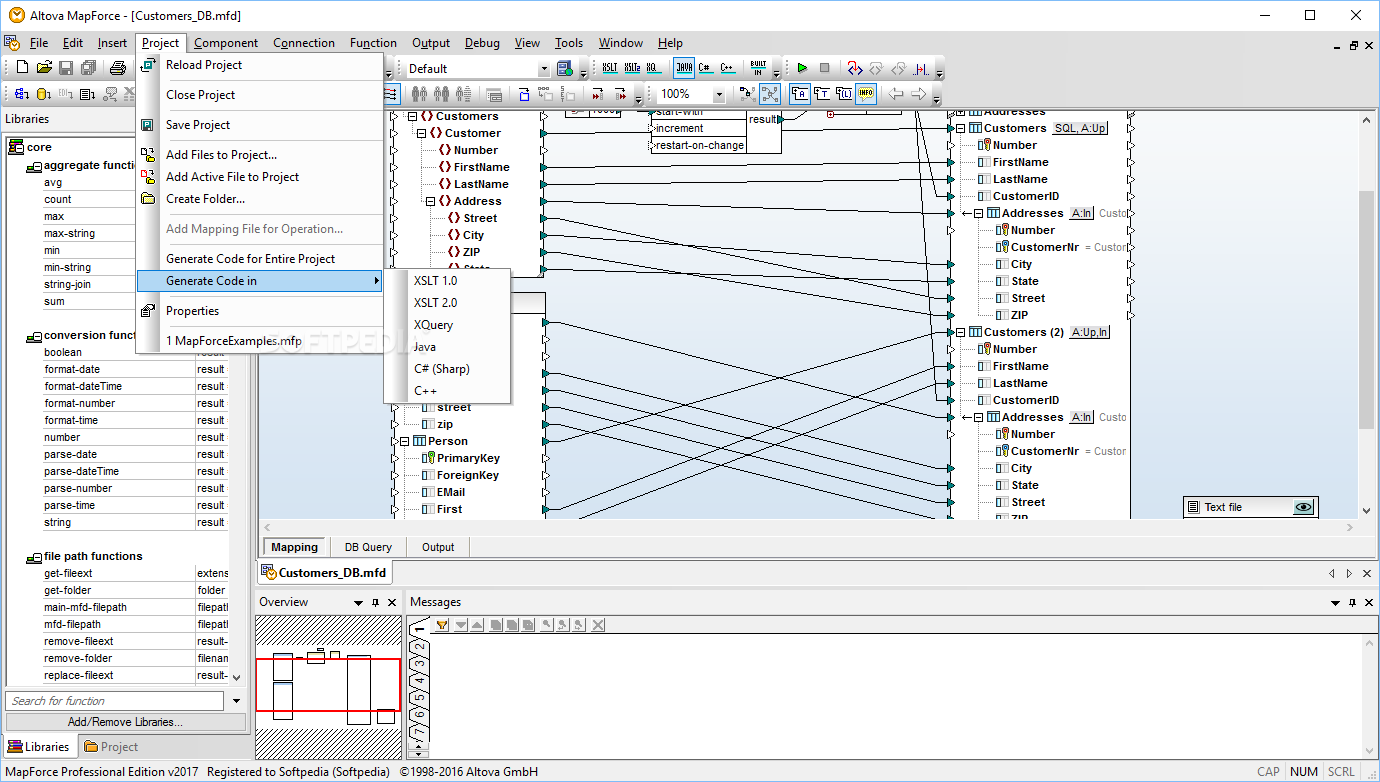Click the New file toolbar icon
This screenshot has height=782, width=1380.
coord(22,68)
